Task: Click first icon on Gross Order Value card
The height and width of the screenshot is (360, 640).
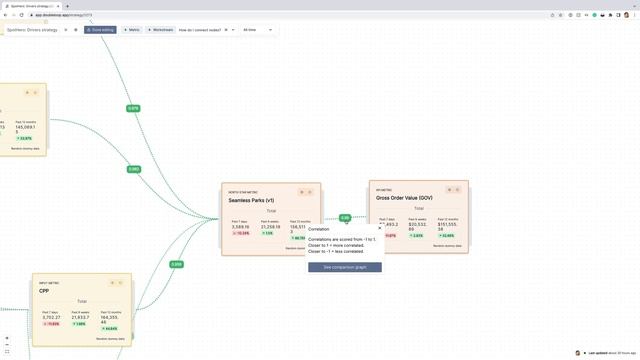Action: [x=450, y=190]
